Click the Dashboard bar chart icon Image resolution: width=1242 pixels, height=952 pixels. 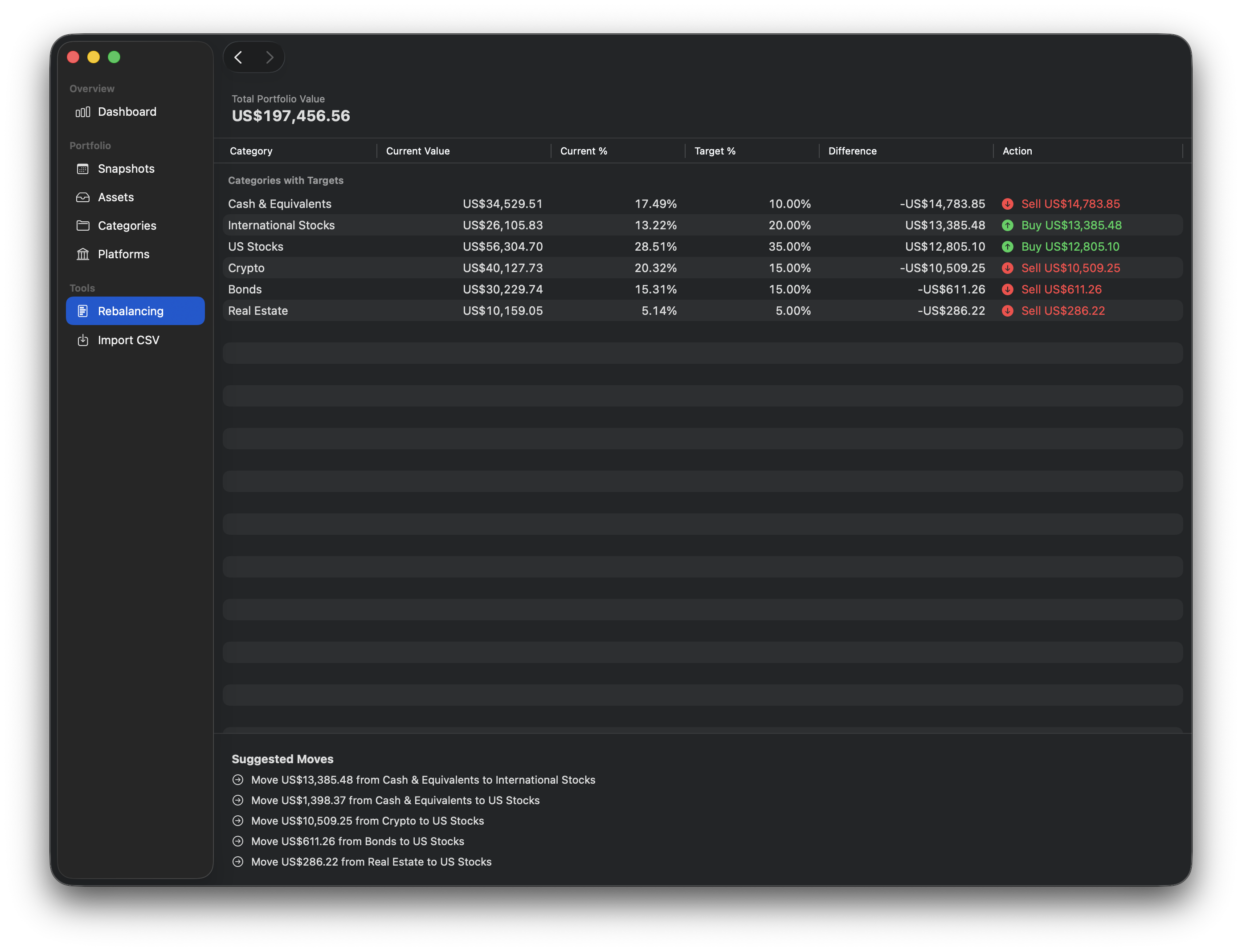pyautogui.click(x=83, y=112)
